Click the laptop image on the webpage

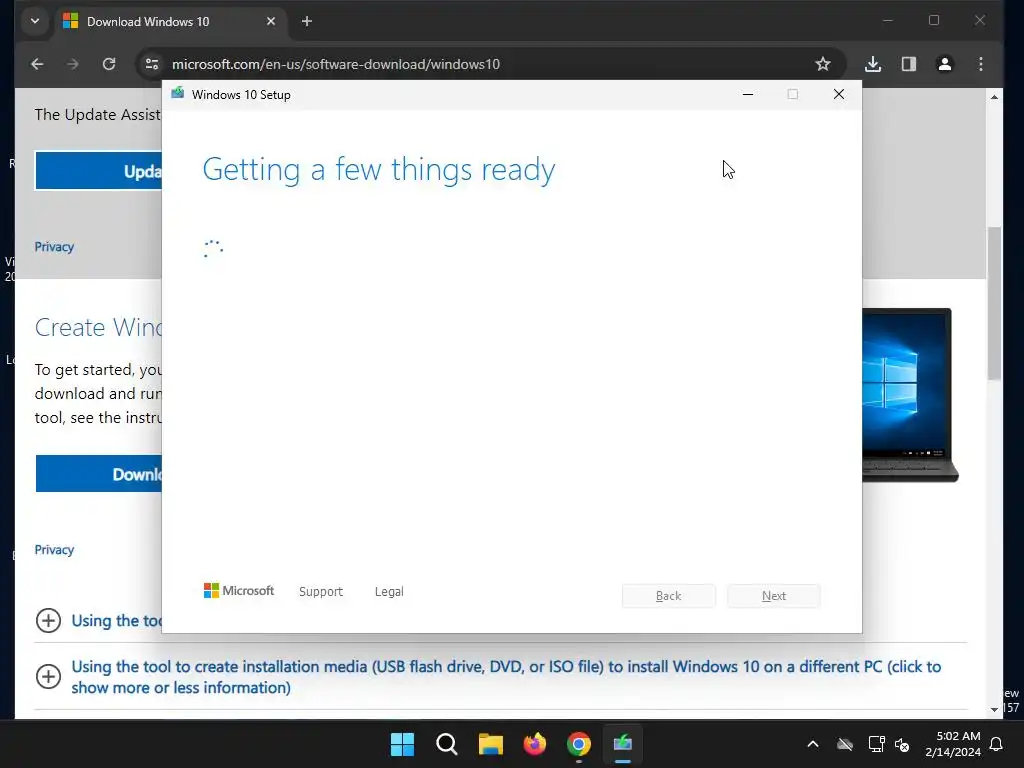coord(910,395)
